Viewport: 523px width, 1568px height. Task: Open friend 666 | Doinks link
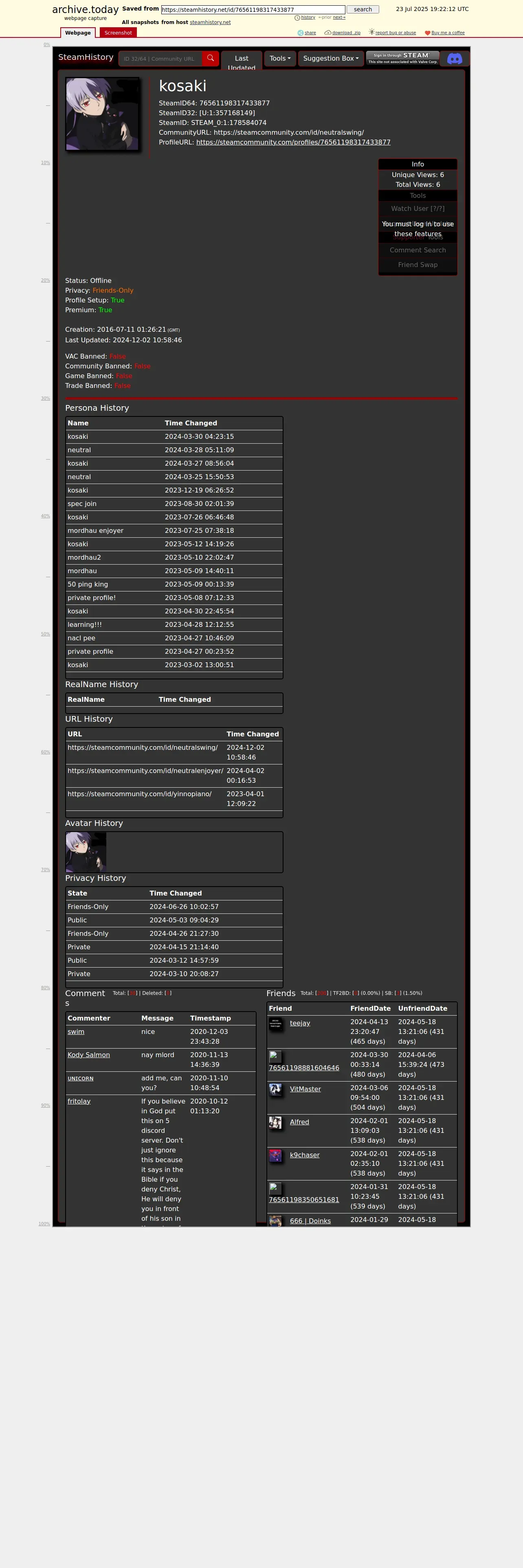pyautogui.click(x=310, y=1221)
